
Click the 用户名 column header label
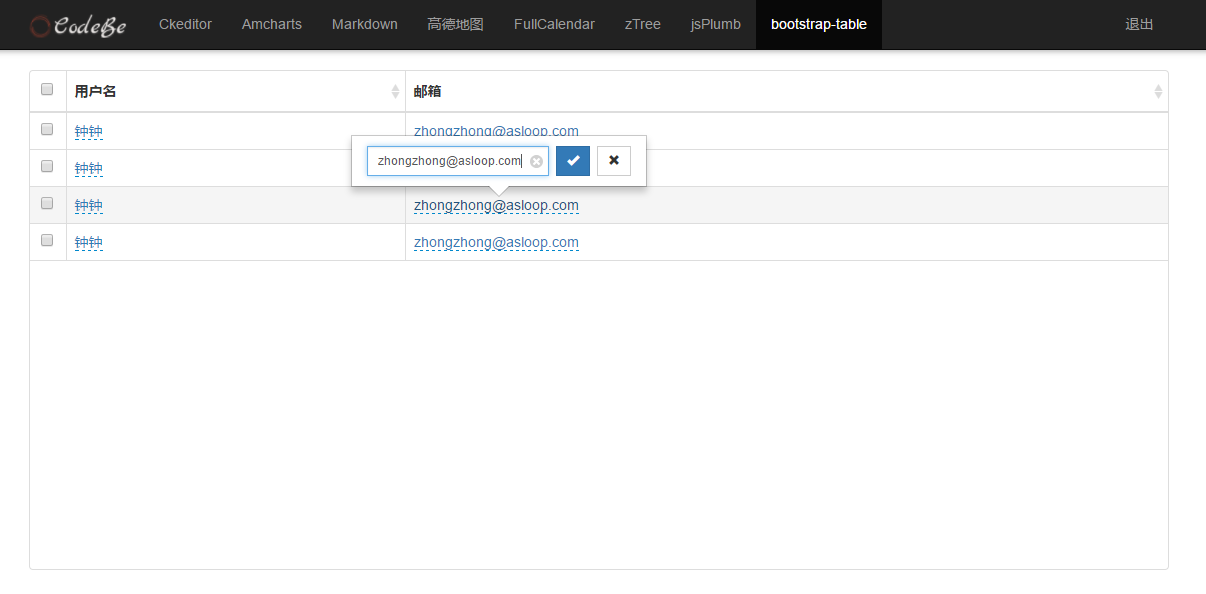click(96, 91)
